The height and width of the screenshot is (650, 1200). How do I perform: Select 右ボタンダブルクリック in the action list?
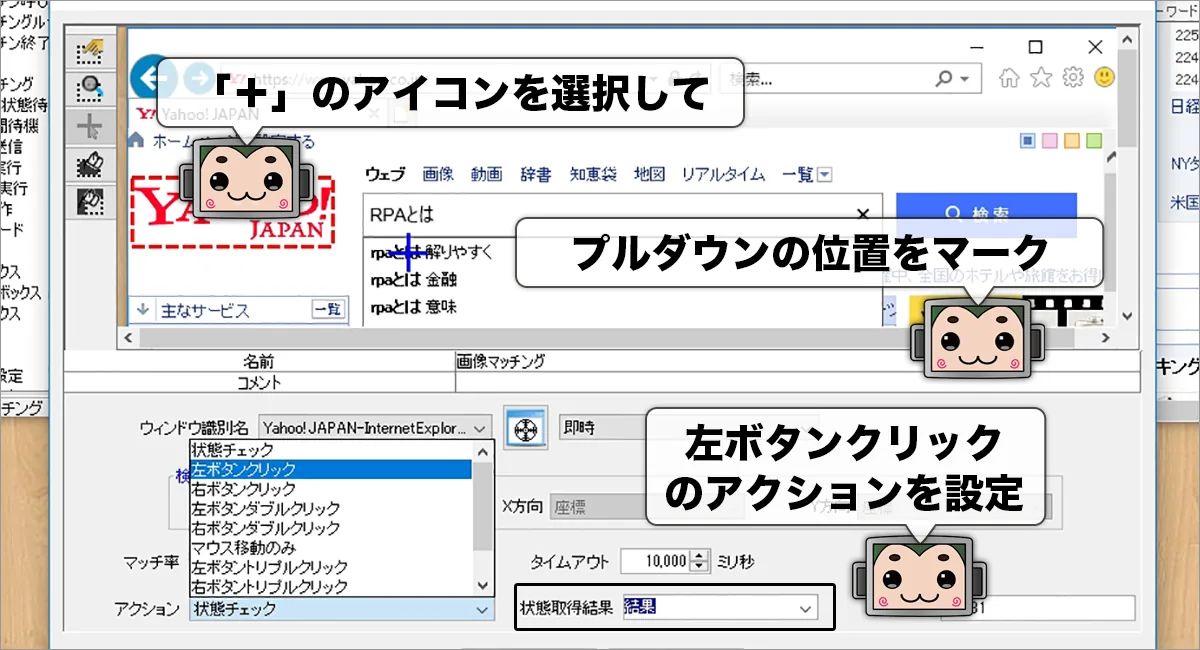[x=330, y=528]
